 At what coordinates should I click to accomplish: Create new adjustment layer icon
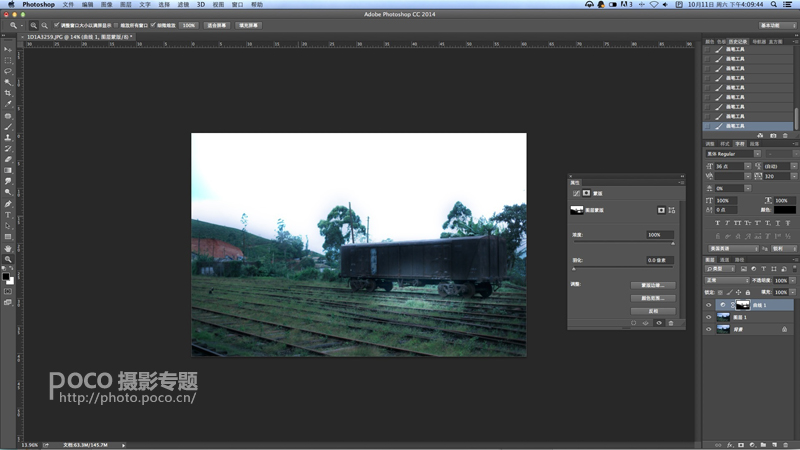752,445
